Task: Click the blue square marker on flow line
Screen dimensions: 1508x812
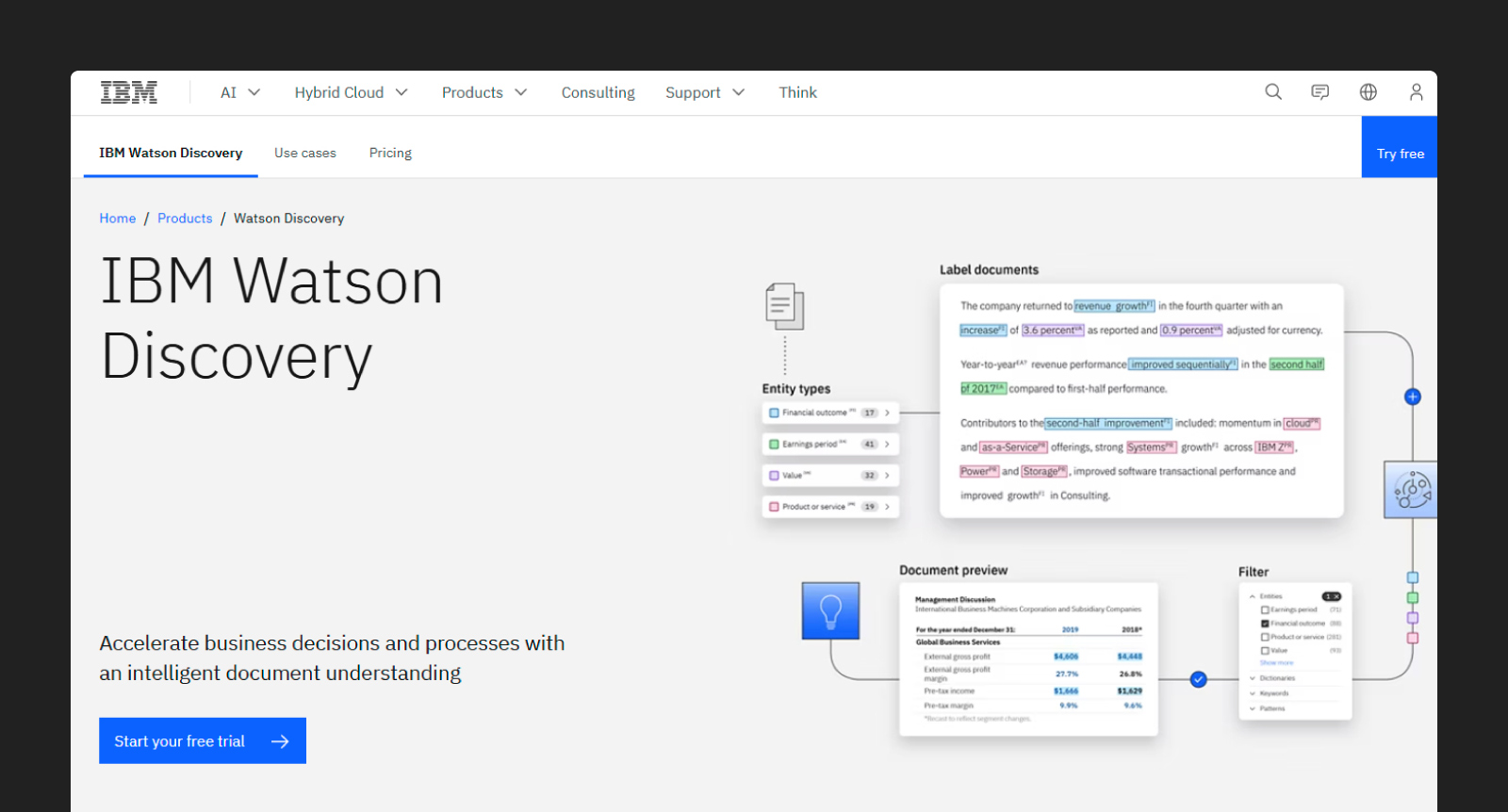Action: point(1413,577)
